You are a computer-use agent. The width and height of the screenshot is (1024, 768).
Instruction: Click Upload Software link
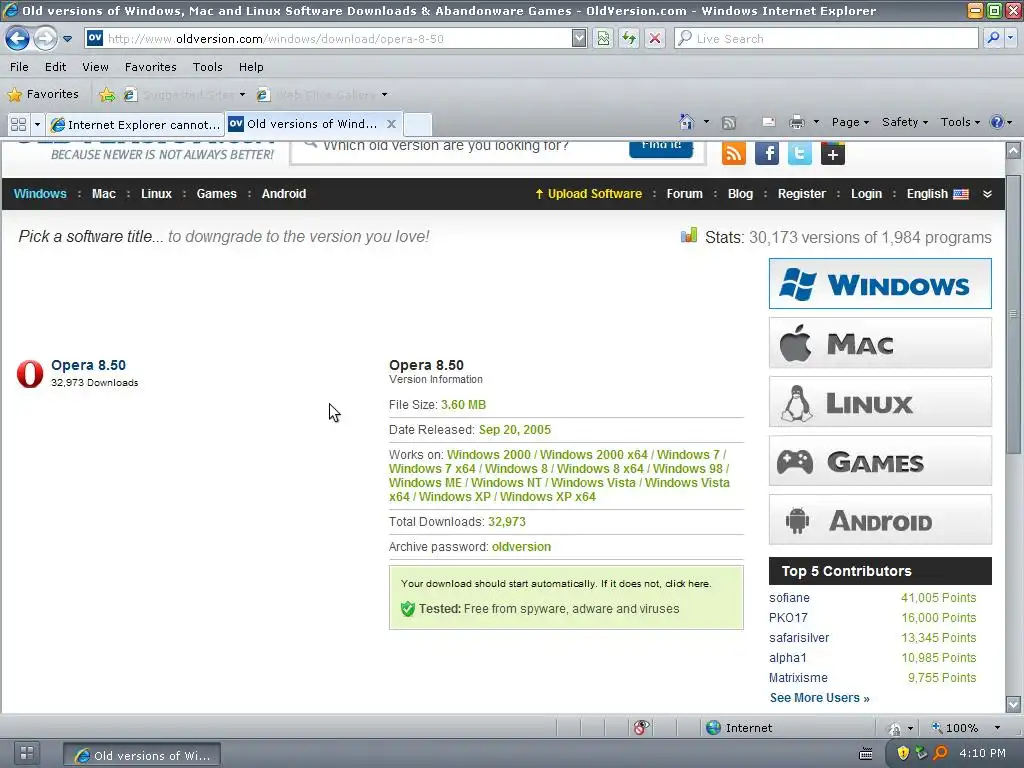(588, 194)
